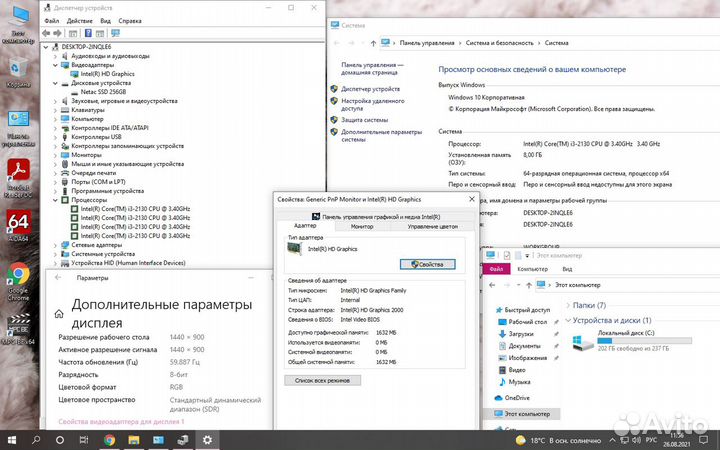Click the home icon in the Параметры window
Image resolution: width=720 pixels, height=450 pixels.
(59, 314)
